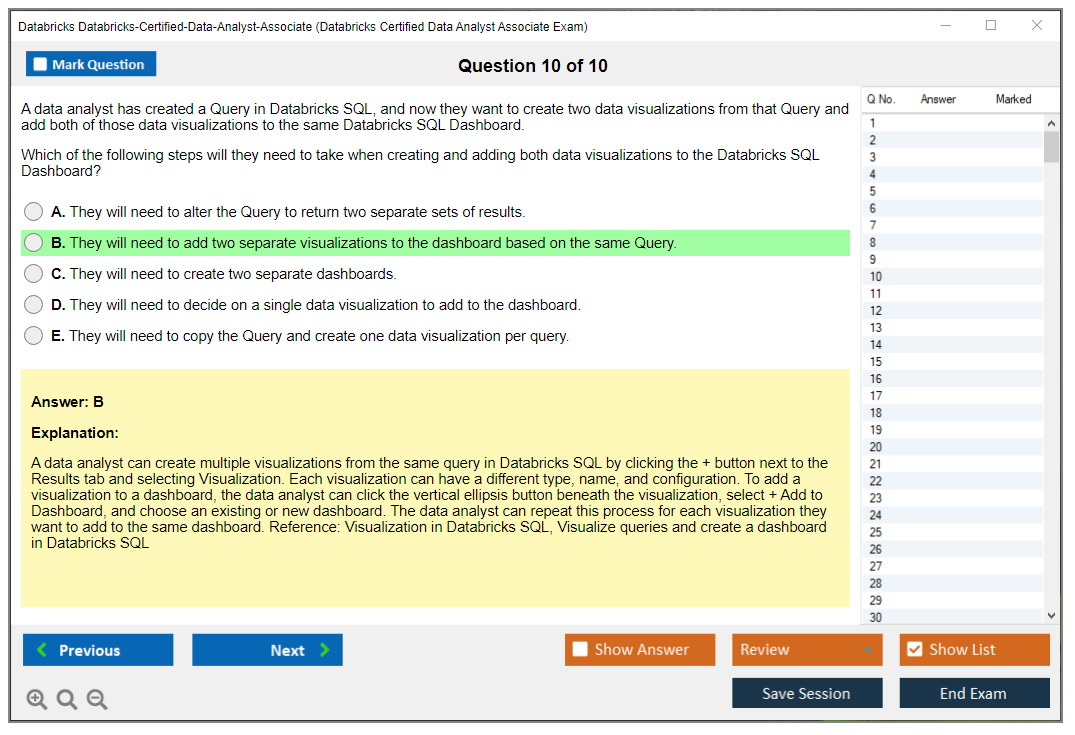Image resolution: width=1075 pixels, height=735 pixels.
Task: Click the question list scrollbar up arrow
Action: point(1051,122)
